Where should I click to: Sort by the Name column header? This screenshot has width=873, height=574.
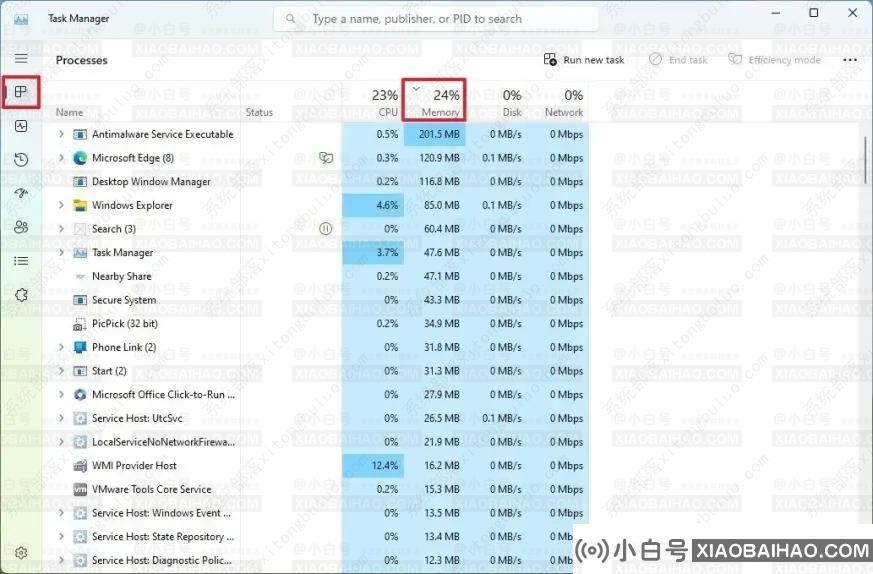click(x=70, y=112)
